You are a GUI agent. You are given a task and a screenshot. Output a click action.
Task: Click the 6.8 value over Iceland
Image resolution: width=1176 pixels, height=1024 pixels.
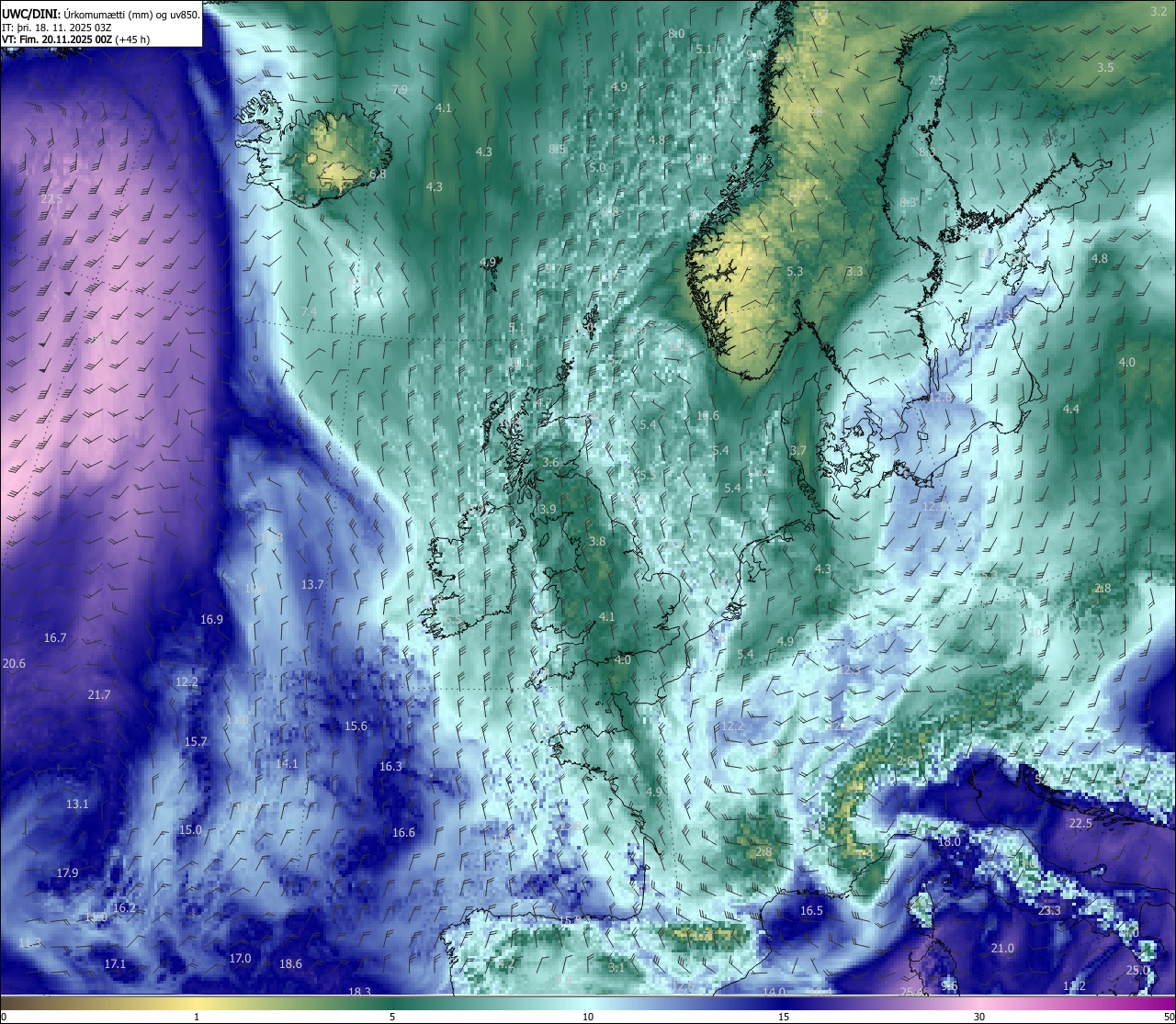tap(378, 174)
